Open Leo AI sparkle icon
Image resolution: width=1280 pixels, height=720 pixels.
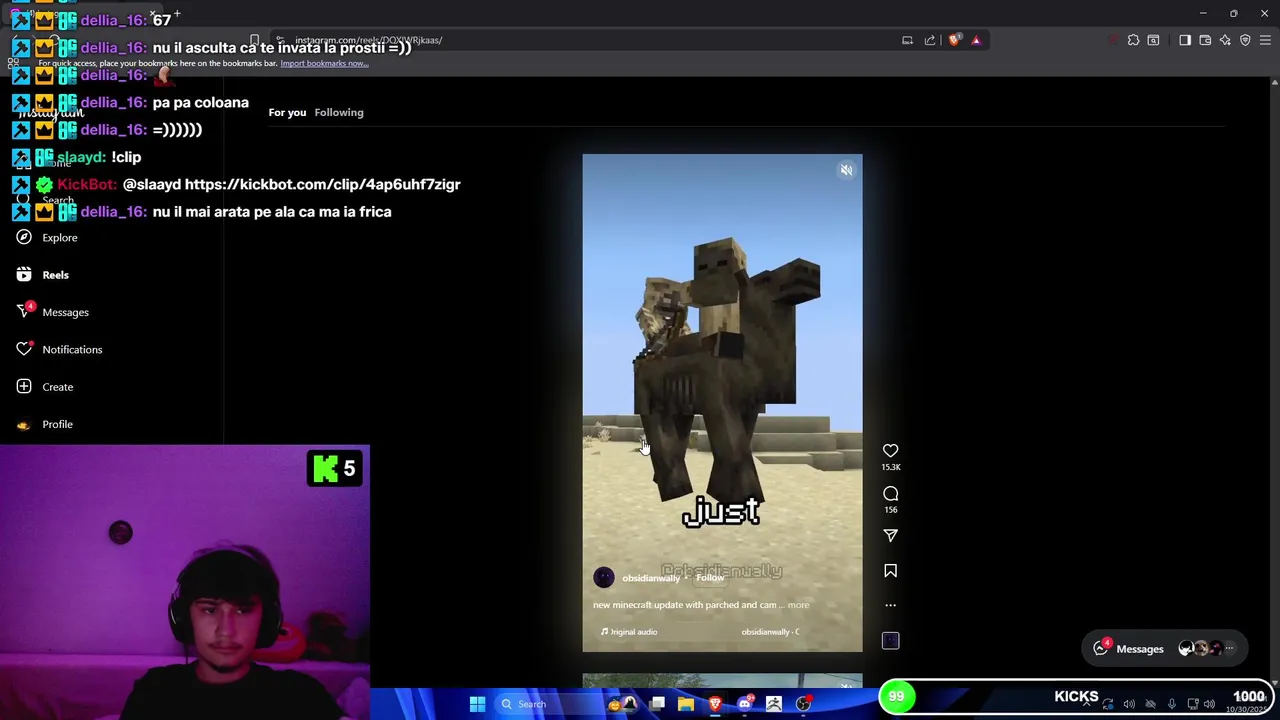pyautogui.click(x=1225, y=40)
